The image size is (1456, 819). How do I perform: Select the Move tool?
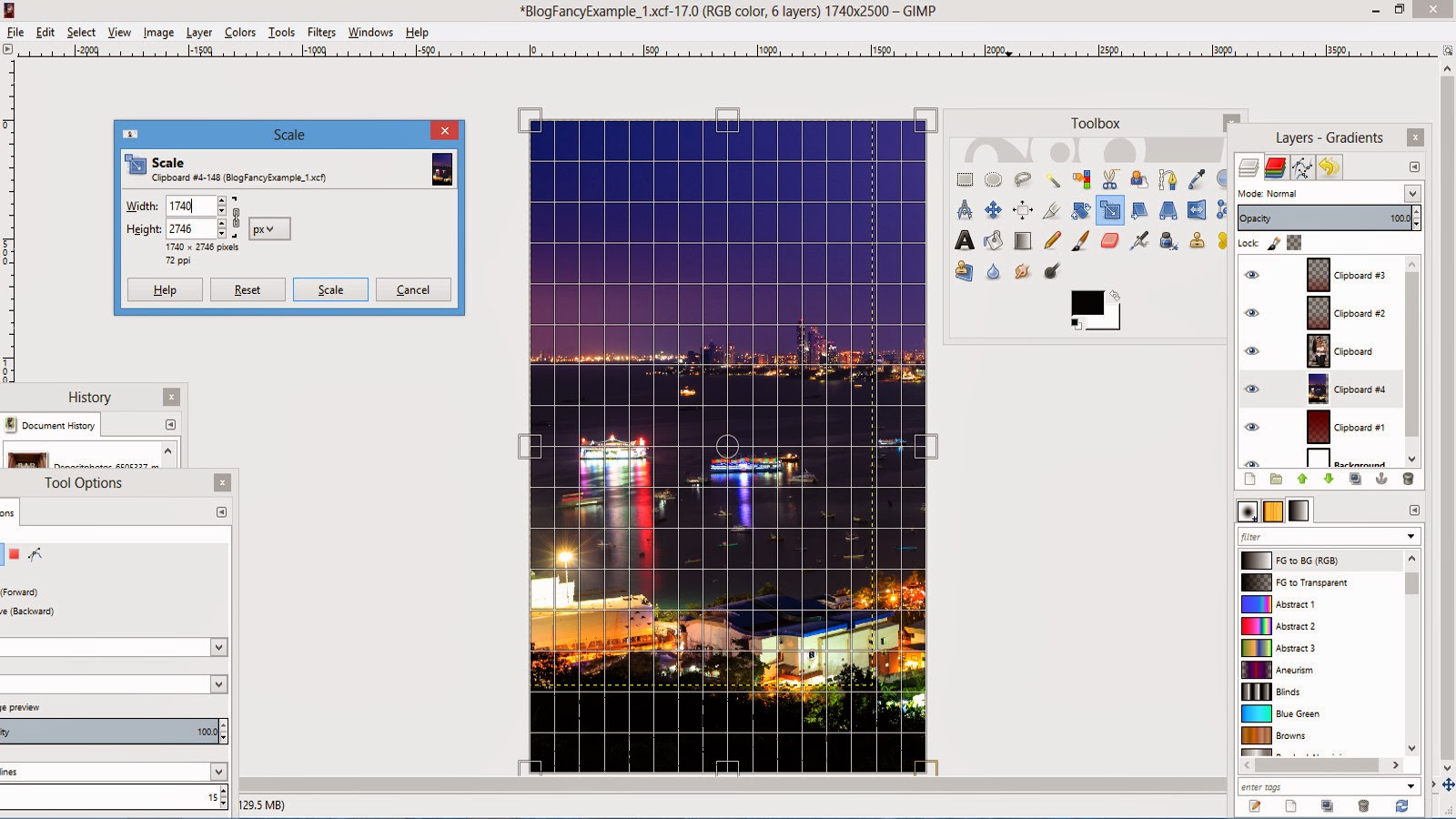[994, 210]
